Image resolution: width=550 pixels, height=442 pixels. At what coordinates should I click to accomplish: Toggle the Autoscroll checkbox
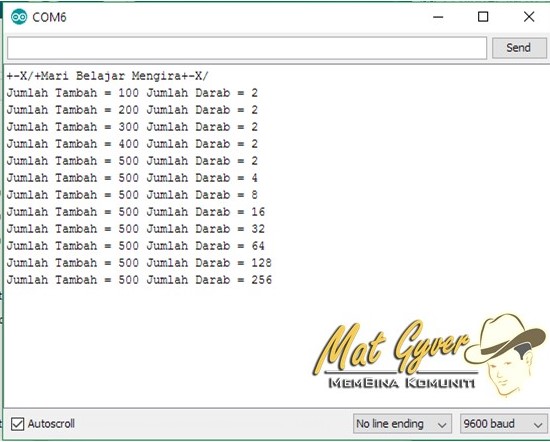coord(18,424)
